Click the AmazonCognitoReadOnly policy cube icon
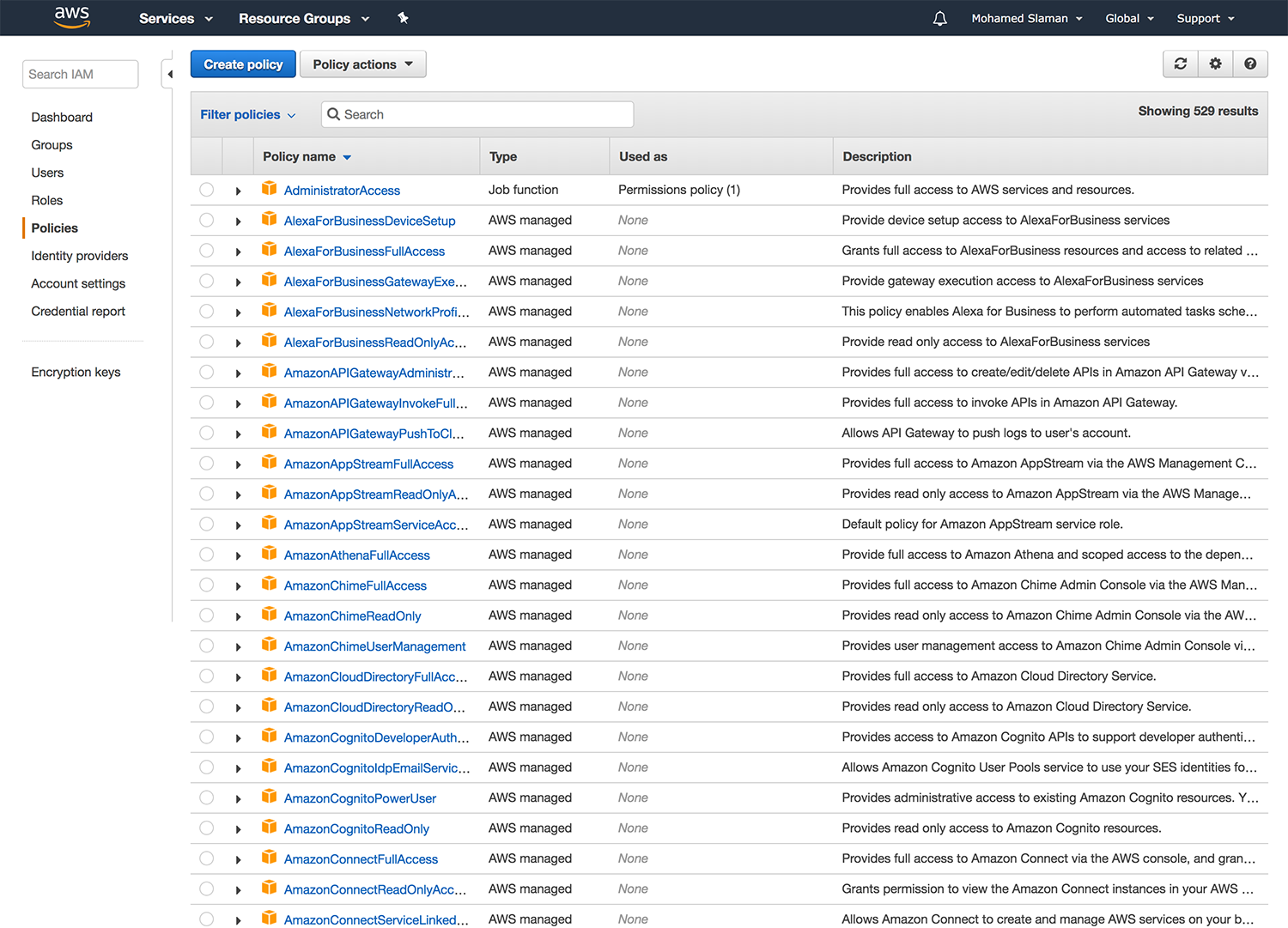 (270, 827)
